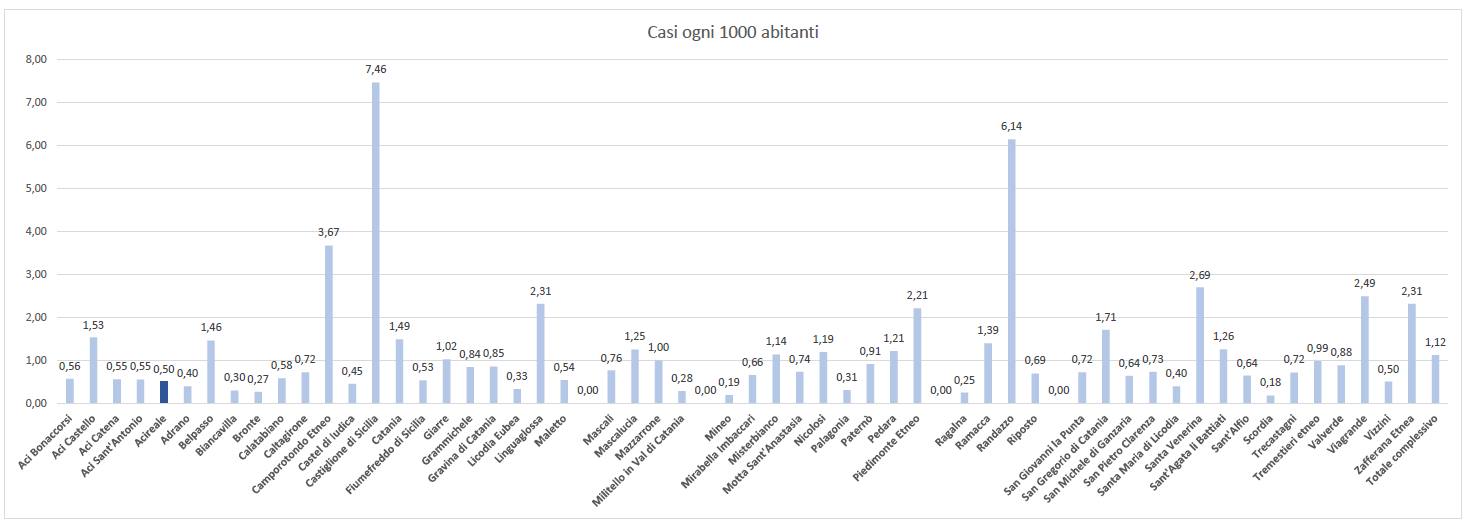The width and height of the screenshot is (1469, 524).
Task: Select the Belpasso bar
Action: pos(211,371)
